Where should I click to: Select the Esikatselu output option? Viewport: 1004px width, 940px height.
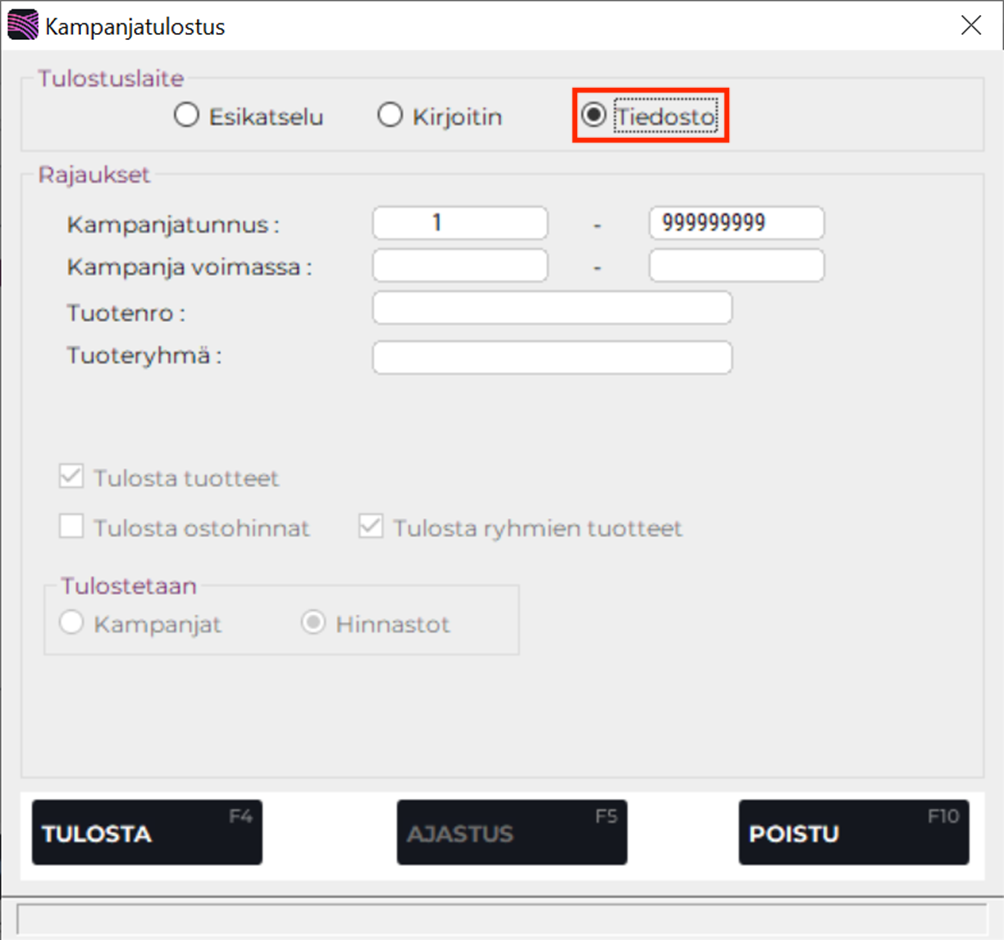coord(186,115)
